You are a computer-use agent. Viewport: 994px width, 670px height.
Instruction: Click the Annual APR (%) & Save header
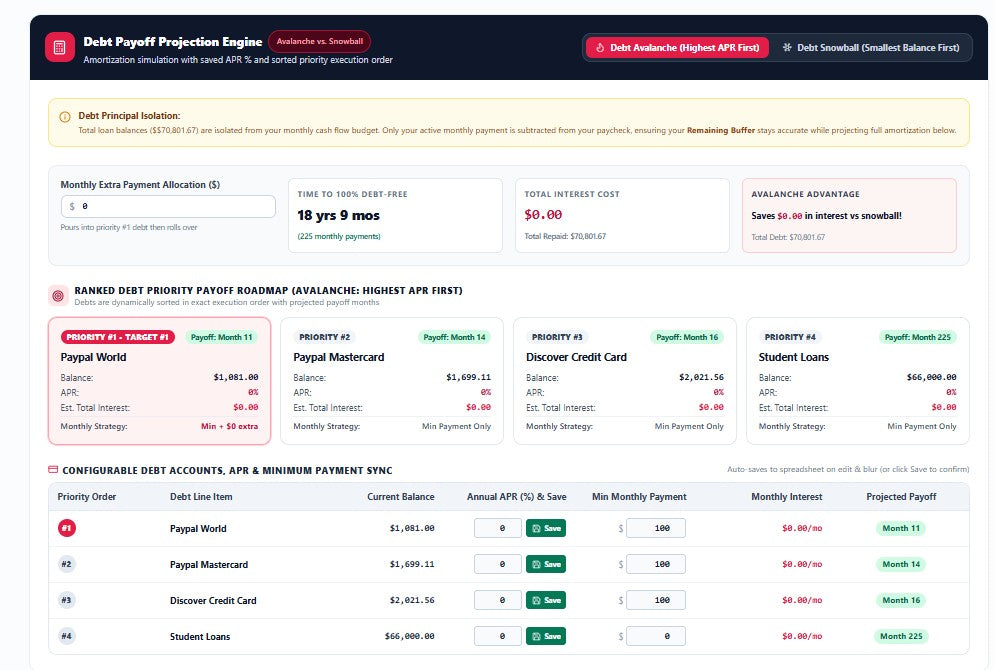tap(517, 497)
